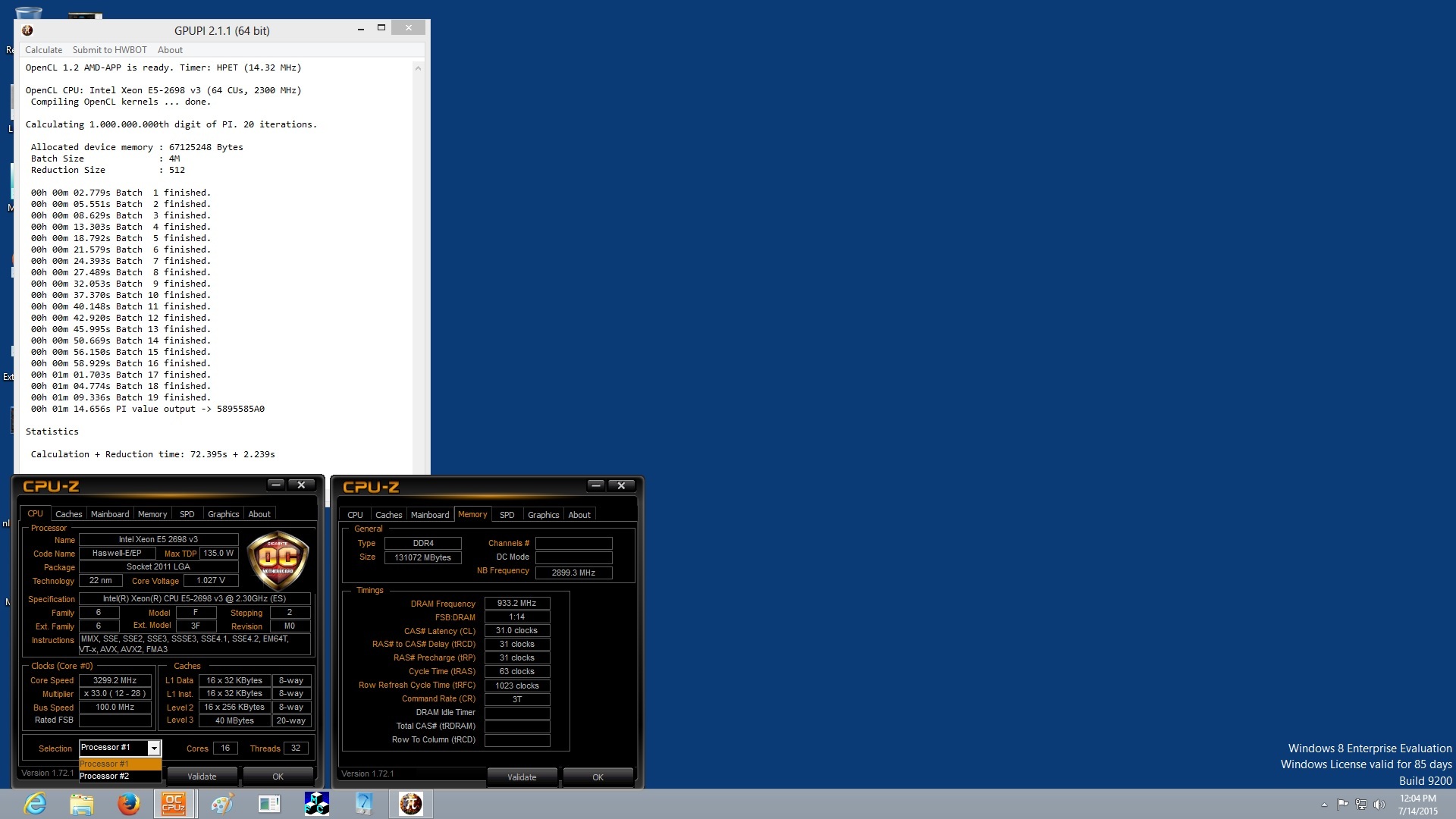The height and width of the screenshot is (819, 1456).
Task: Open the Calculate menu in GPUPI
Action: [x=43, y=50]
